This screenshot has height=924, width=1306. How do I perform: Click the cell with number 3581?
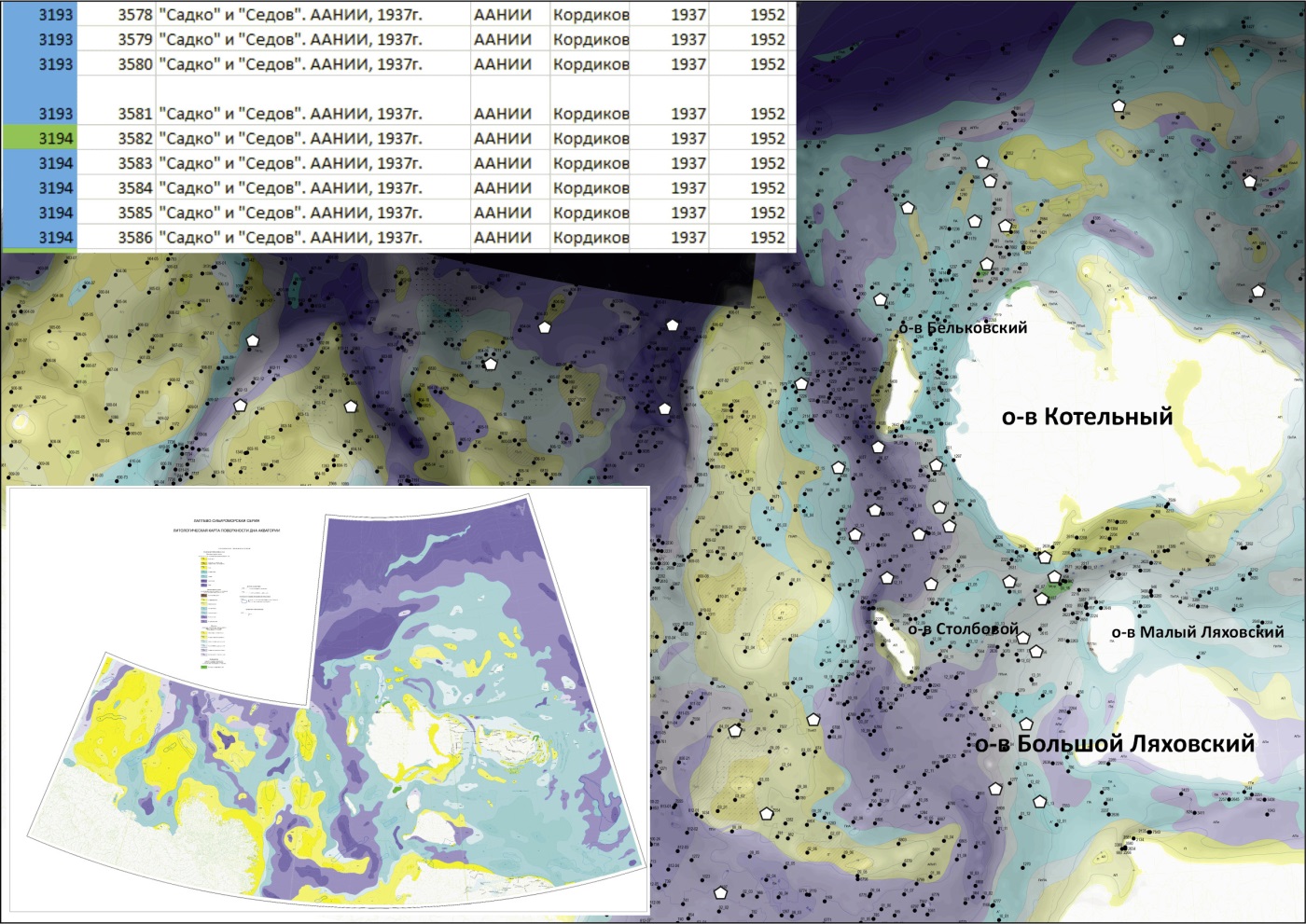(117, 114)
